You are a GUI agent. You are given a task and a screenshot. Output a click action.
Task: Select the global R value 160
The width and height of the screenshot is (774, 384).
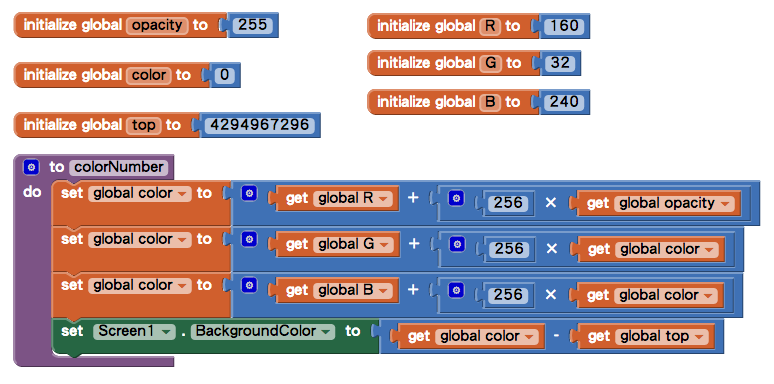[x=564, y=26]
